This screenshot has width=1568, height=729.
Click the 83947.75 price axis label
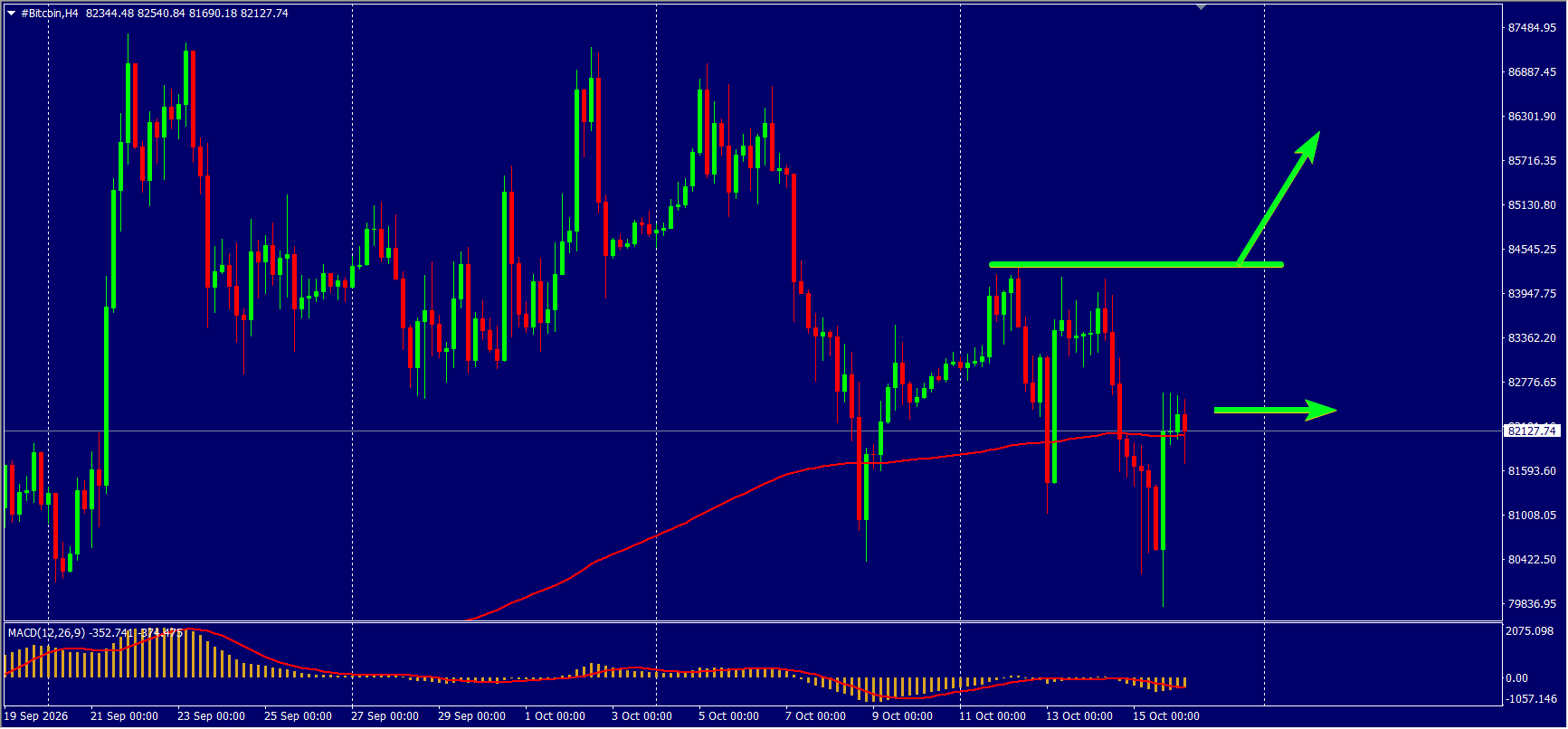[1532, 294]
